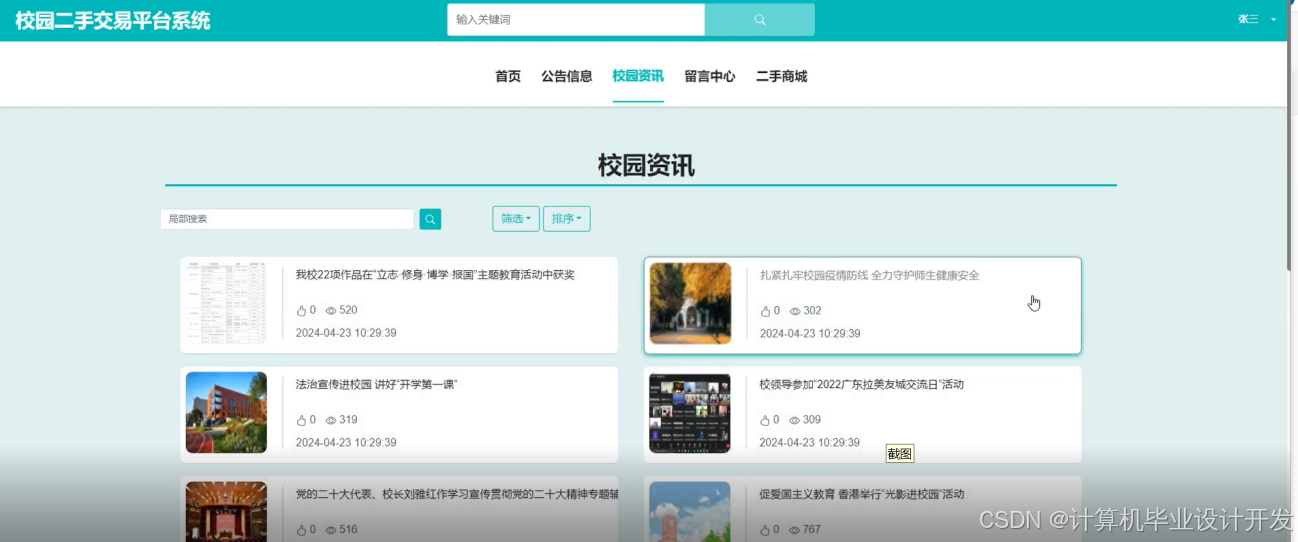The width and height of the screenshot is (1298, 542).
Task: Click thumbs-up icon on 党的二十大代表 article
Action: [x=301, y=529]
